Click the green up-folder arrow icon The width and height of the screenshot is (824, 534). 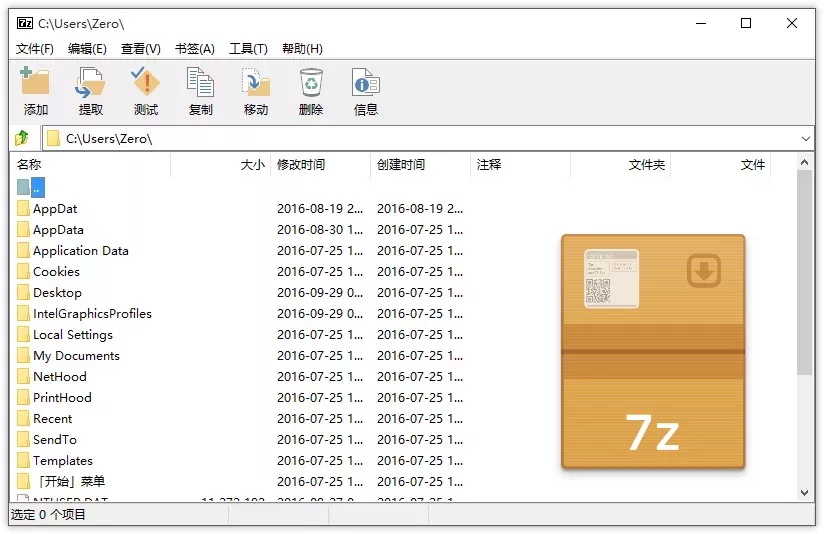coord(22,138)
